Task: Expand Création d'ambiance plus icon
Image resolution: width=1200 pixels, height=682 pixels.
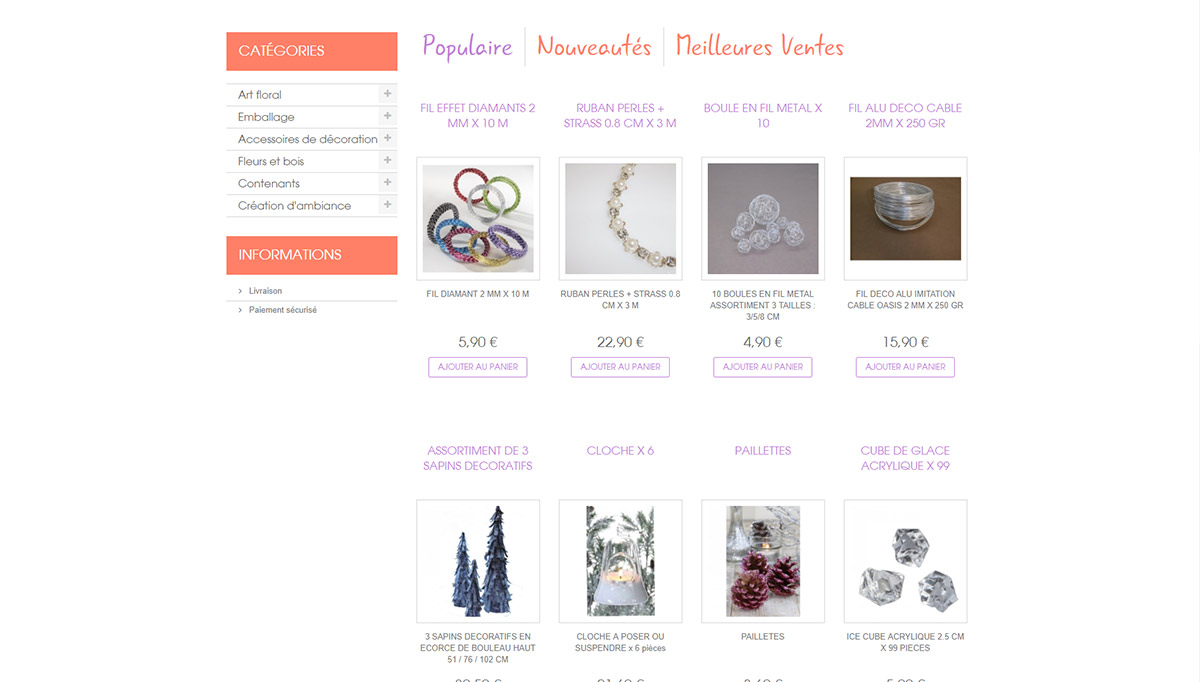Action: click(387, 205)
